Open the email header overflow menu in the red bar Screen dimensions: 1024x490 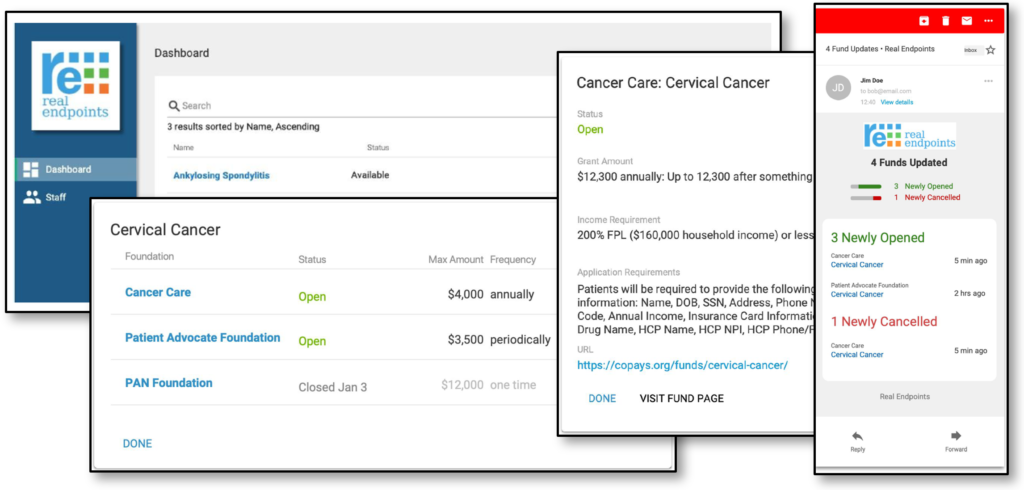pyautogui.click(x=989, y=21)
